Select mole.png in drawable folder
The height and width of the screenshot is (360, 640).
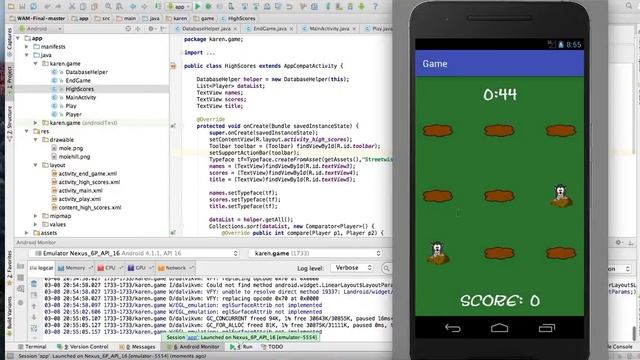coord(70,148)
